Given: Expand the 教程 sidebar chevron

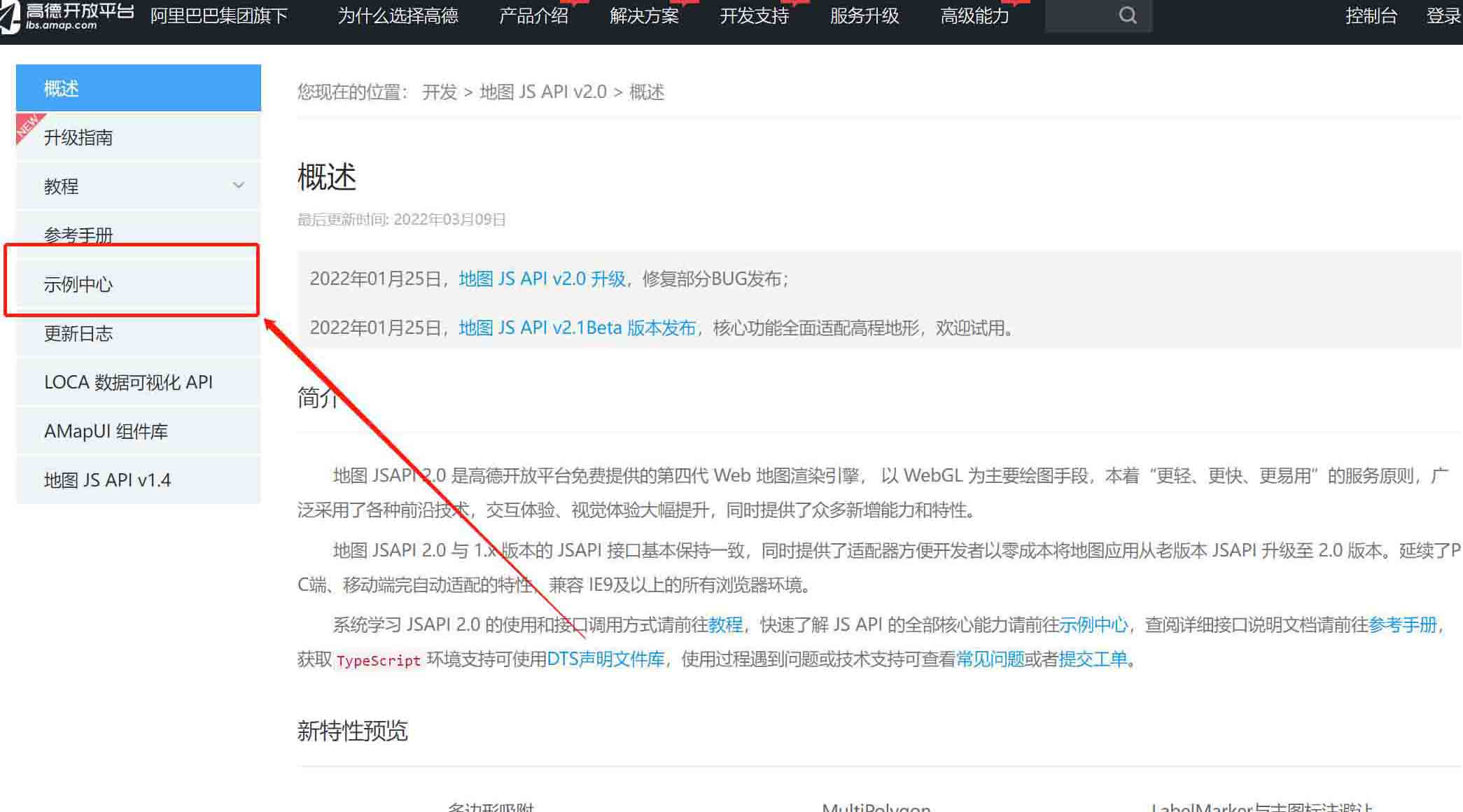Looking at the screenshot, I should [239, 185].
